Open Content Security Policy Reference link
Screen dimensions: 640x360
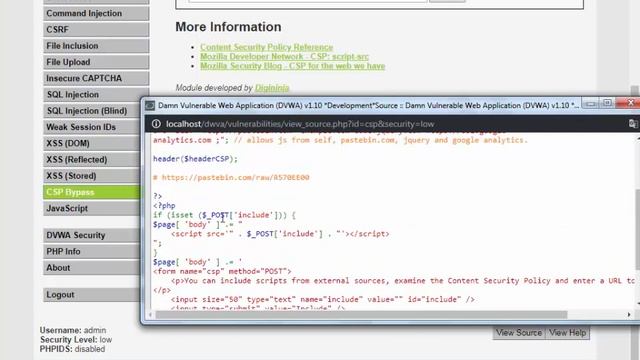coord(267,47)
